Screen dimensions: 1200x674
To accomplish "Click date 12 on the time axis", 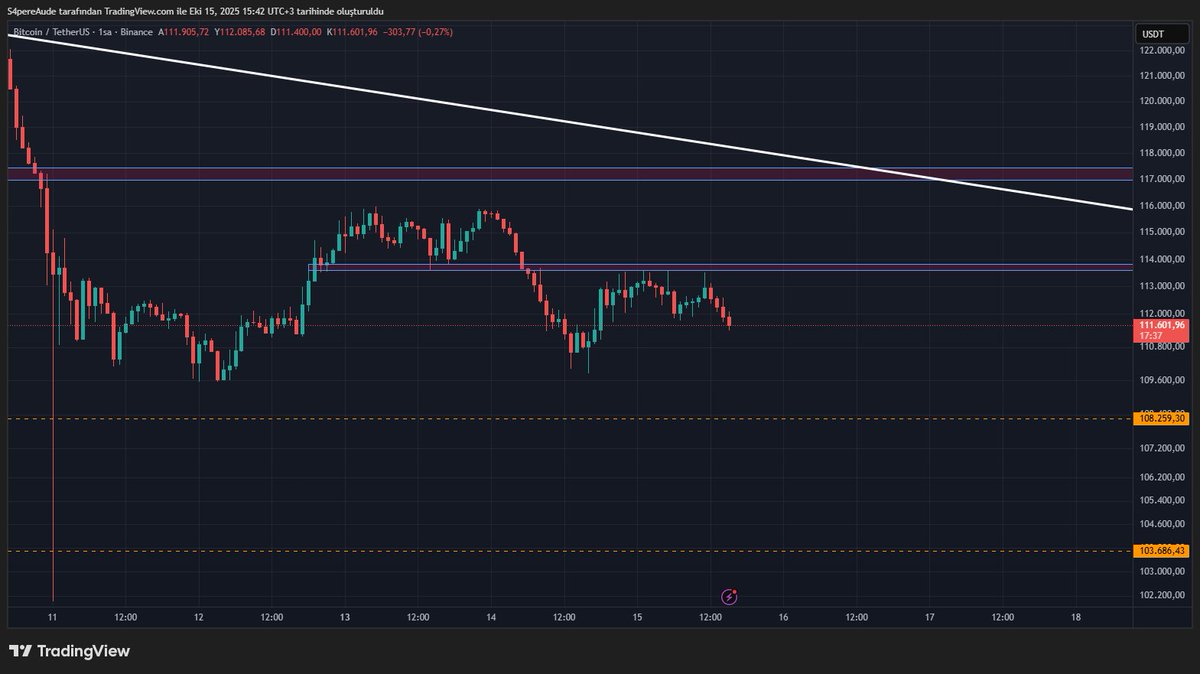I will point(198,617).
